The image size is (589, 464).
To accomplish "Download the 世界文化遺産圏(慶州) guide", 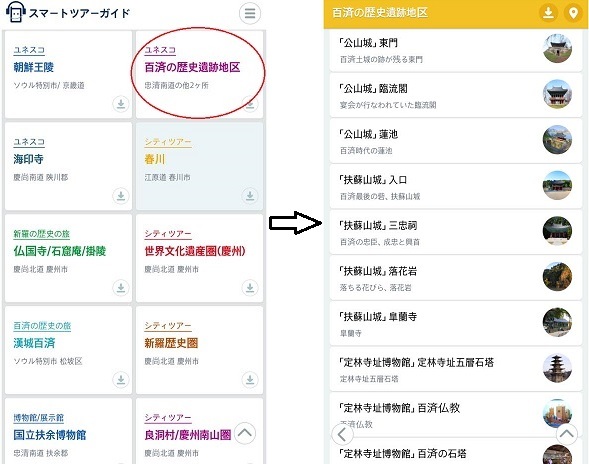I will (x=250, y=288).
